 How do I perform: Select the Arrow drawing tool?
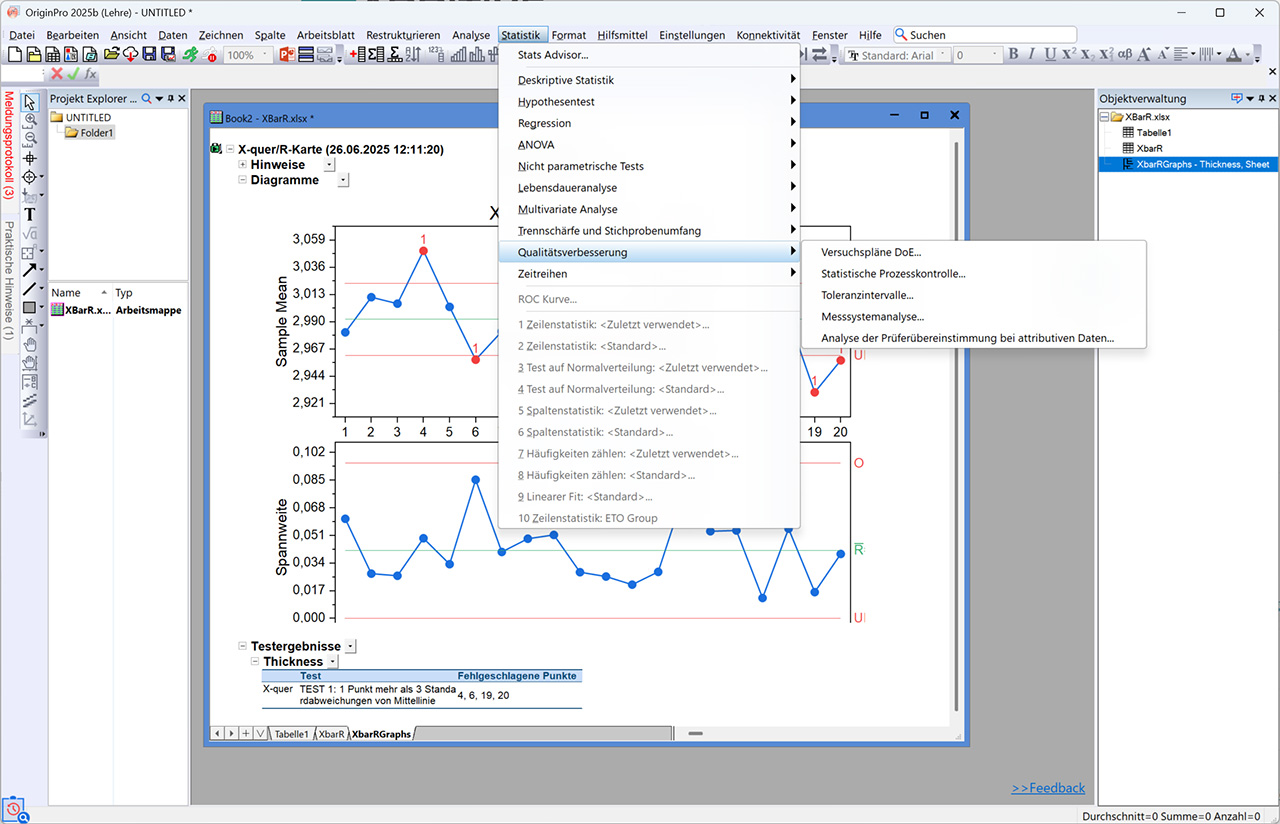30,270
